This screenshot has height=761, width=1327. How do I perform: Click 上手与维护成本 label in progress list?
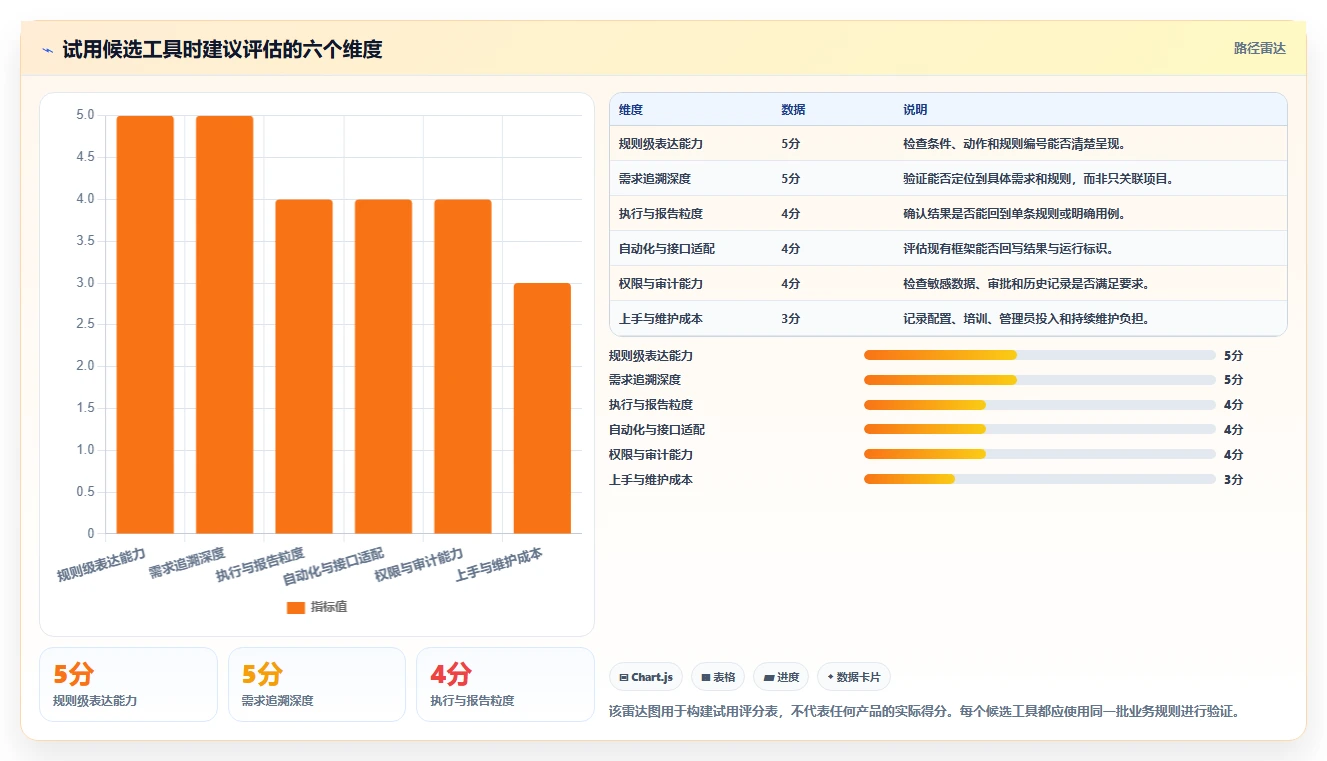651,479
